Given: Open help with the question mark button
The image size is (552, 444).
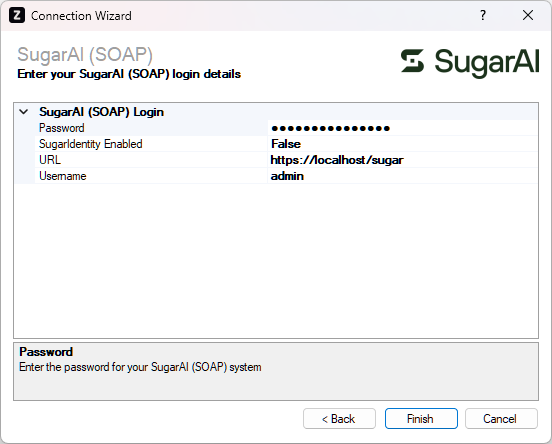Looking at the screenshot, I should click(x=483, y=15).
